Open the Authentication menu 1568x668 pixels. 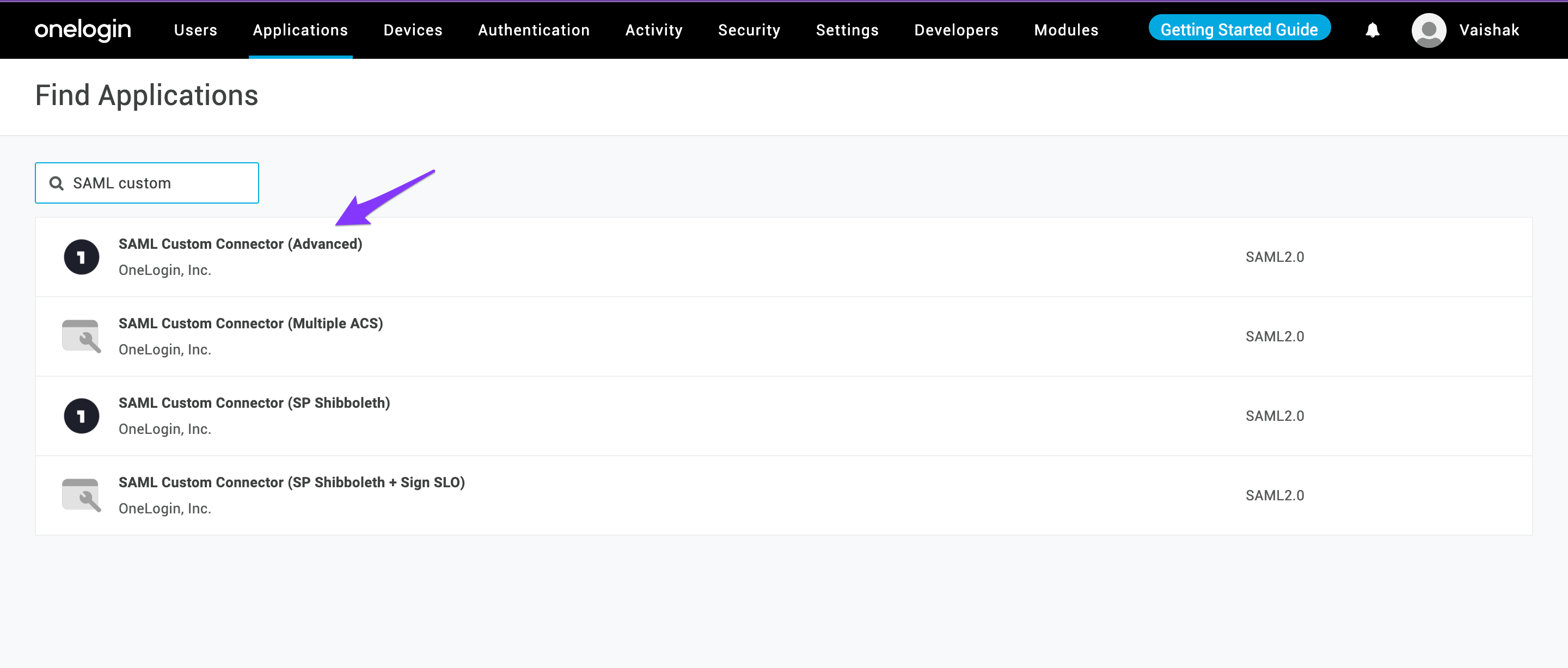coord(534,30)
